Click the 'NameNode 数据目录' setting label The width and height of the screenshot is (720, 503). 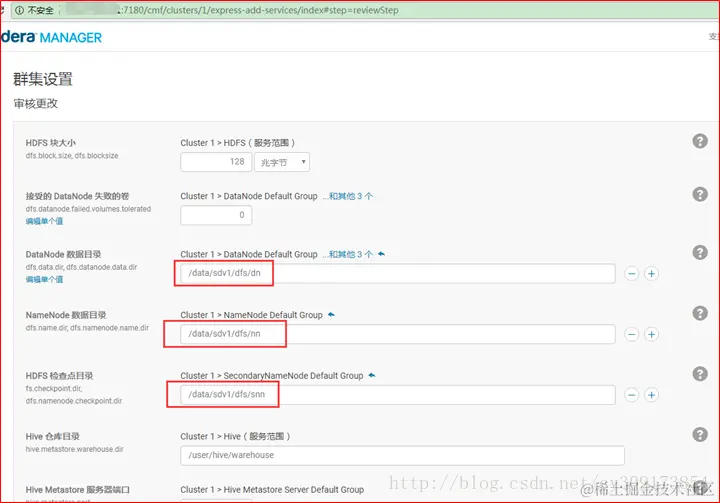tap(66, 315)
